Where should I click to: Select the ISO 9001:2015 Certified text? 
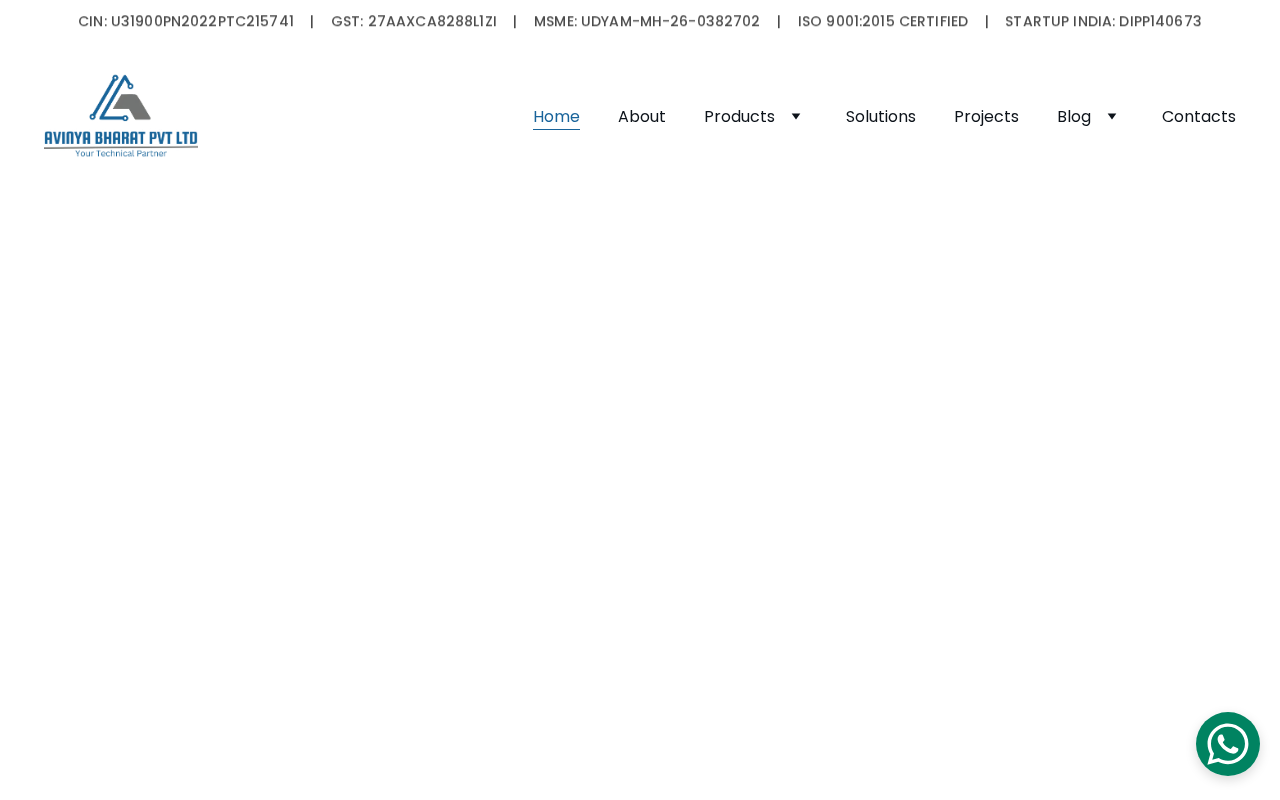tap(883, 21)
